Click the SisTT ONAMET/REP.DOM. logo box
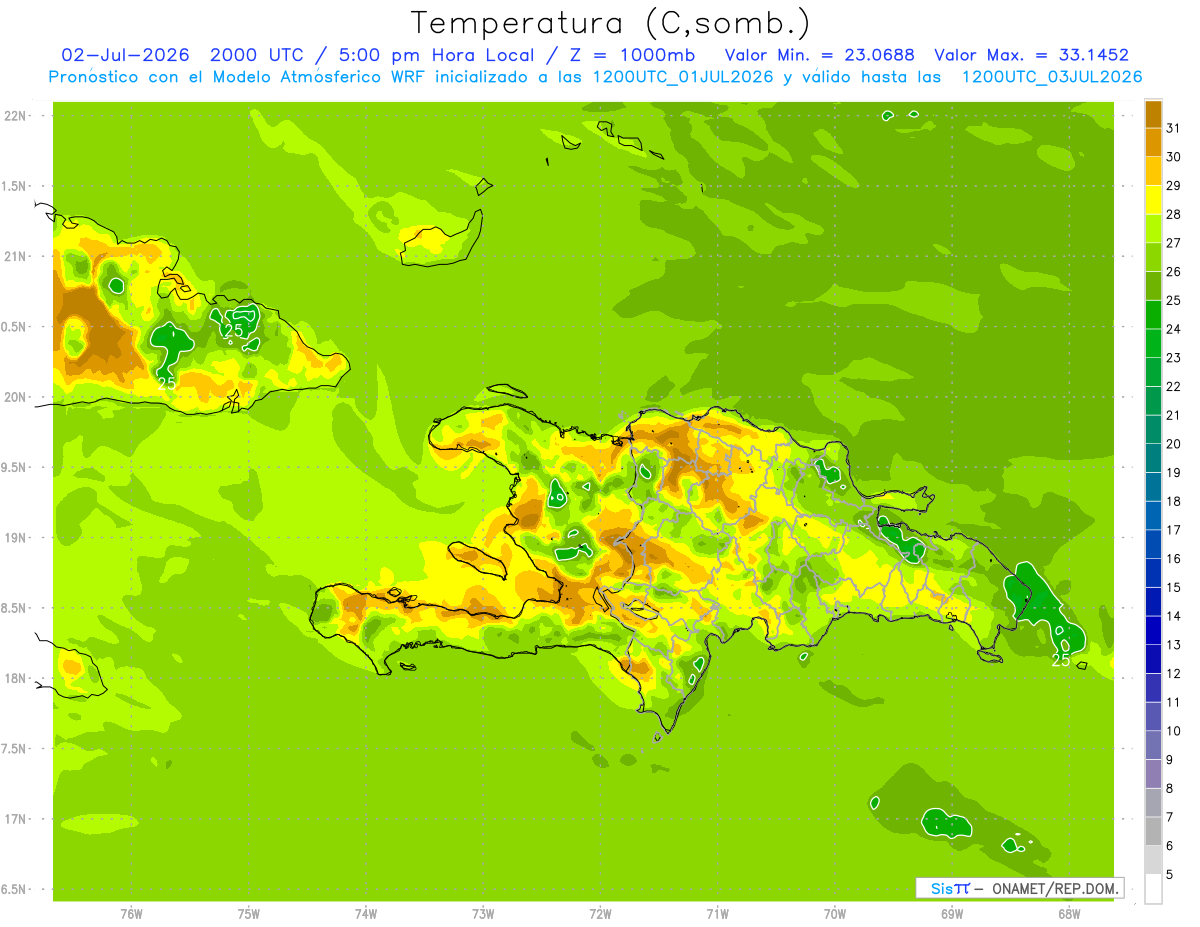The height and width of the screenshot is (927, 1200). pos(1019,888)
